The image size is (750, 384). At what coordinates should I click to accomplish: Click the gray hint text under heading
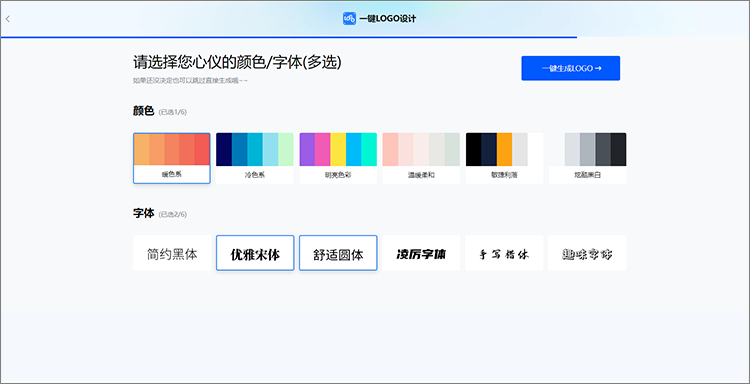click(x=190, y=81)
